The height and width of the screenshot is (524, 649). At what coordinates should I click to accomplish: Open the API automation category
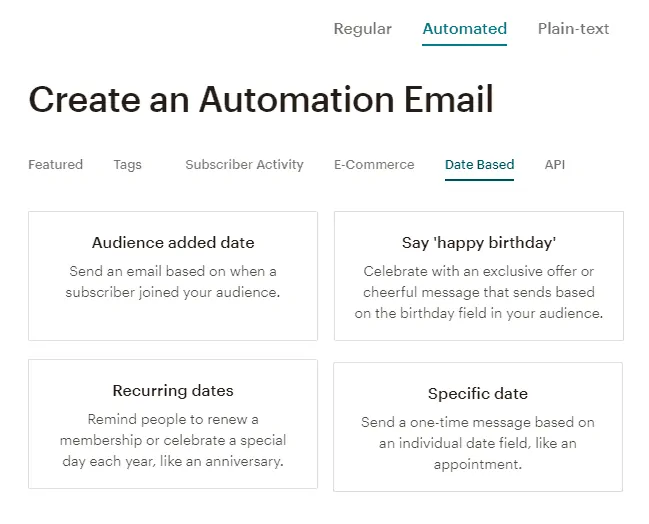click(x=555, y=164)
